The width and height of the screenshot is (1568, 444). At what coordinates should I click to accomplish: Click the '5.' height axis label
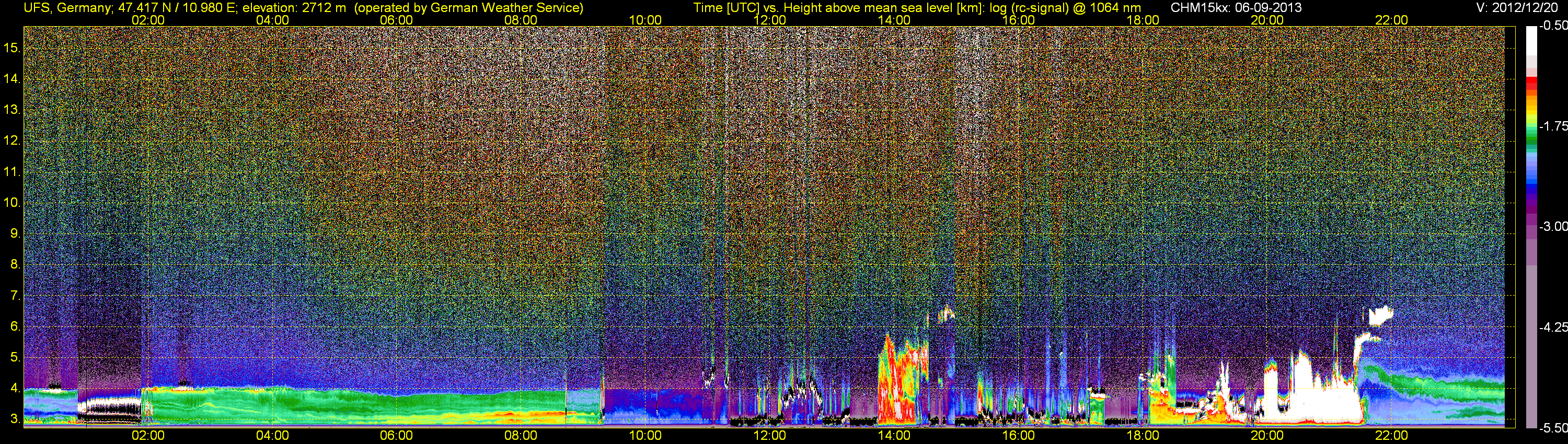[x=15, y=357]
